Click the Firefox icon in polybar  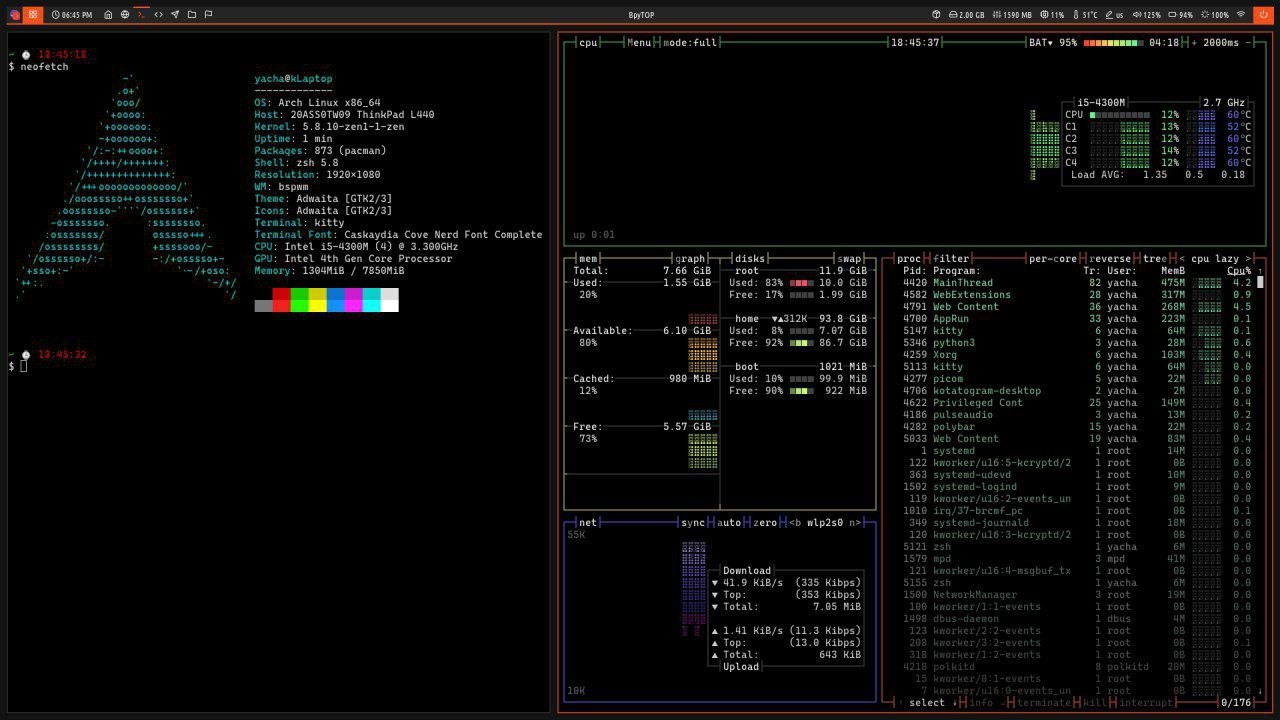(x=14, y=15)
